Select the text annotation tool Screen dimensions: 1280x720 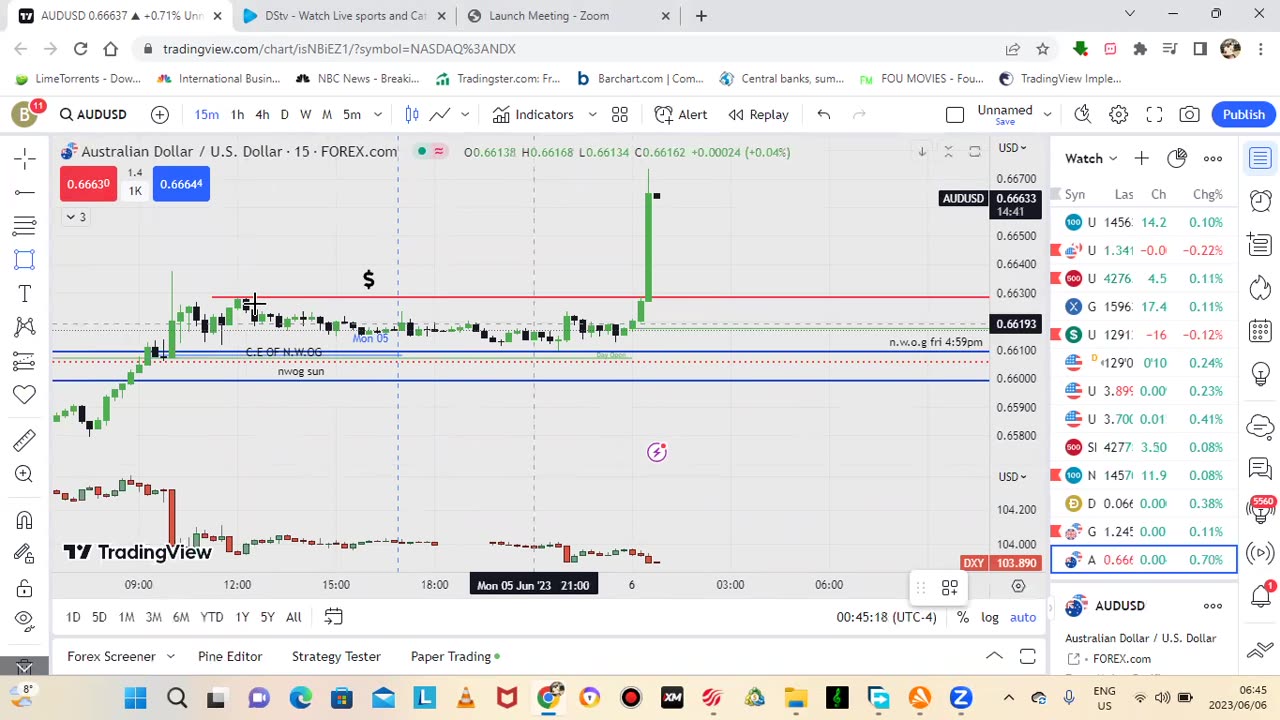(25, 294)
